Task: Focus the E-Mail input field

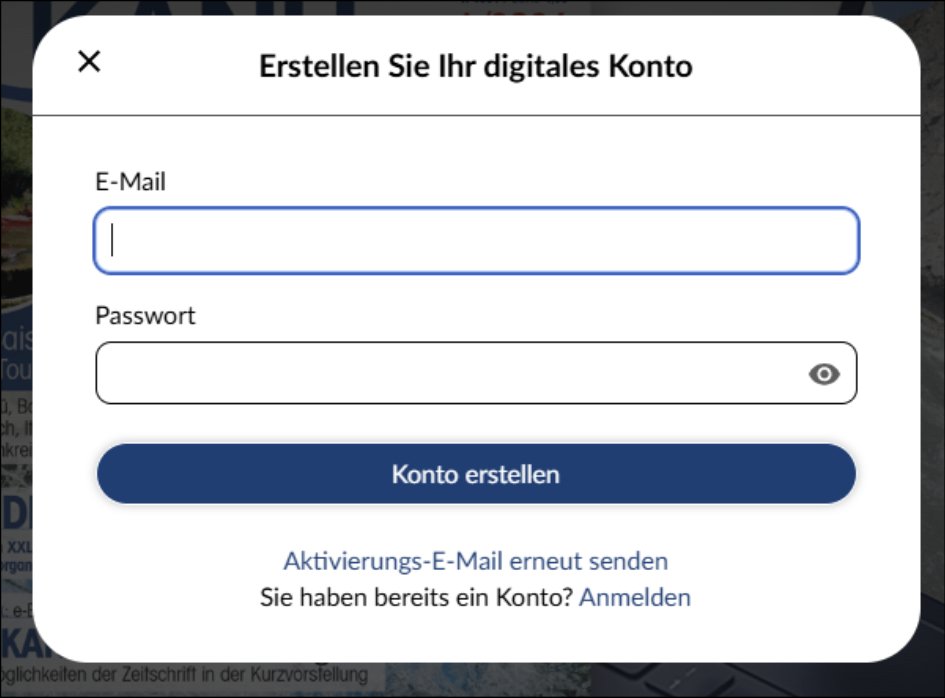Action: (476, 241)
